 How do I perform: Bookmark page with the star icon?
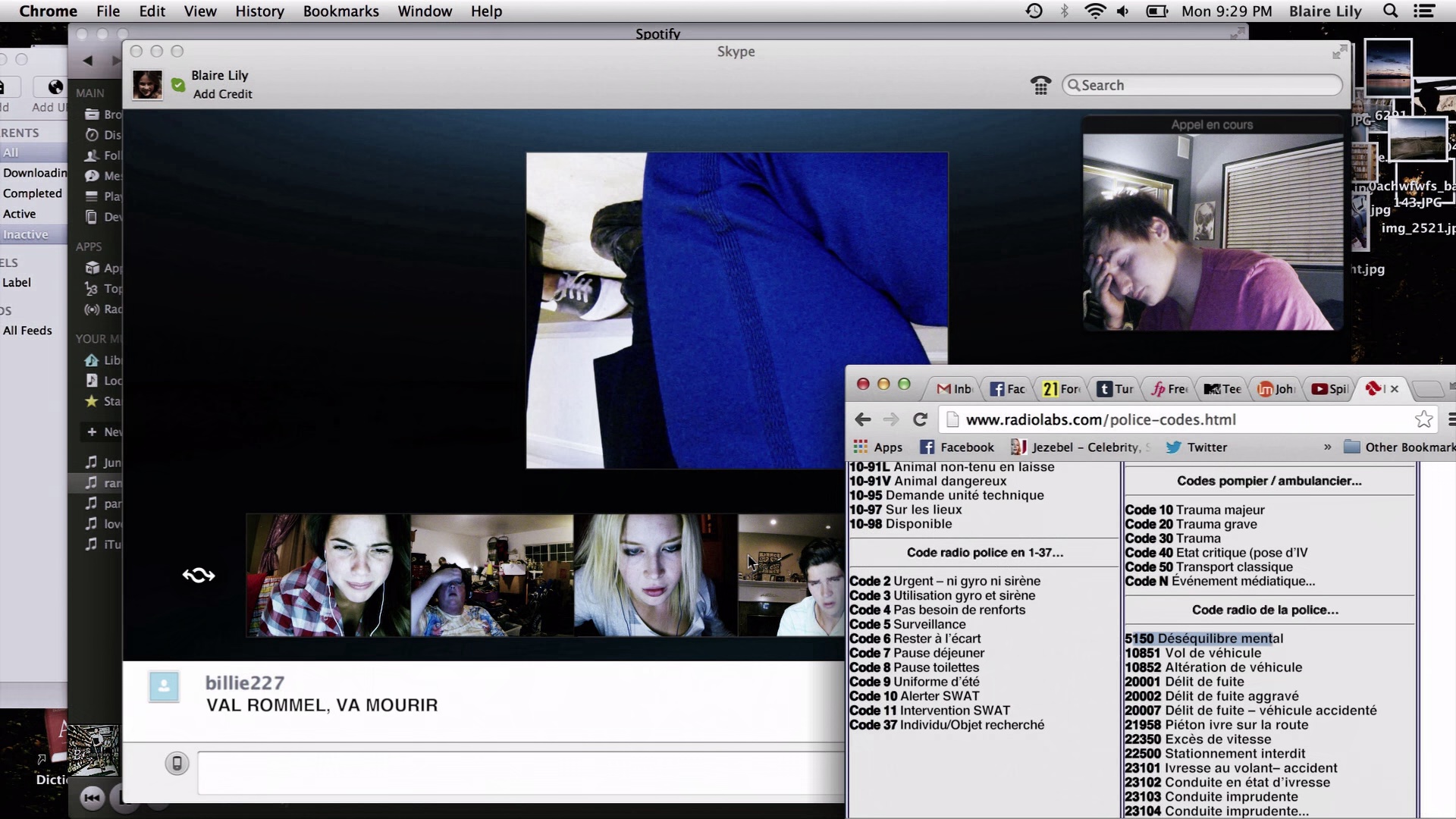[x=1423, y=419]
